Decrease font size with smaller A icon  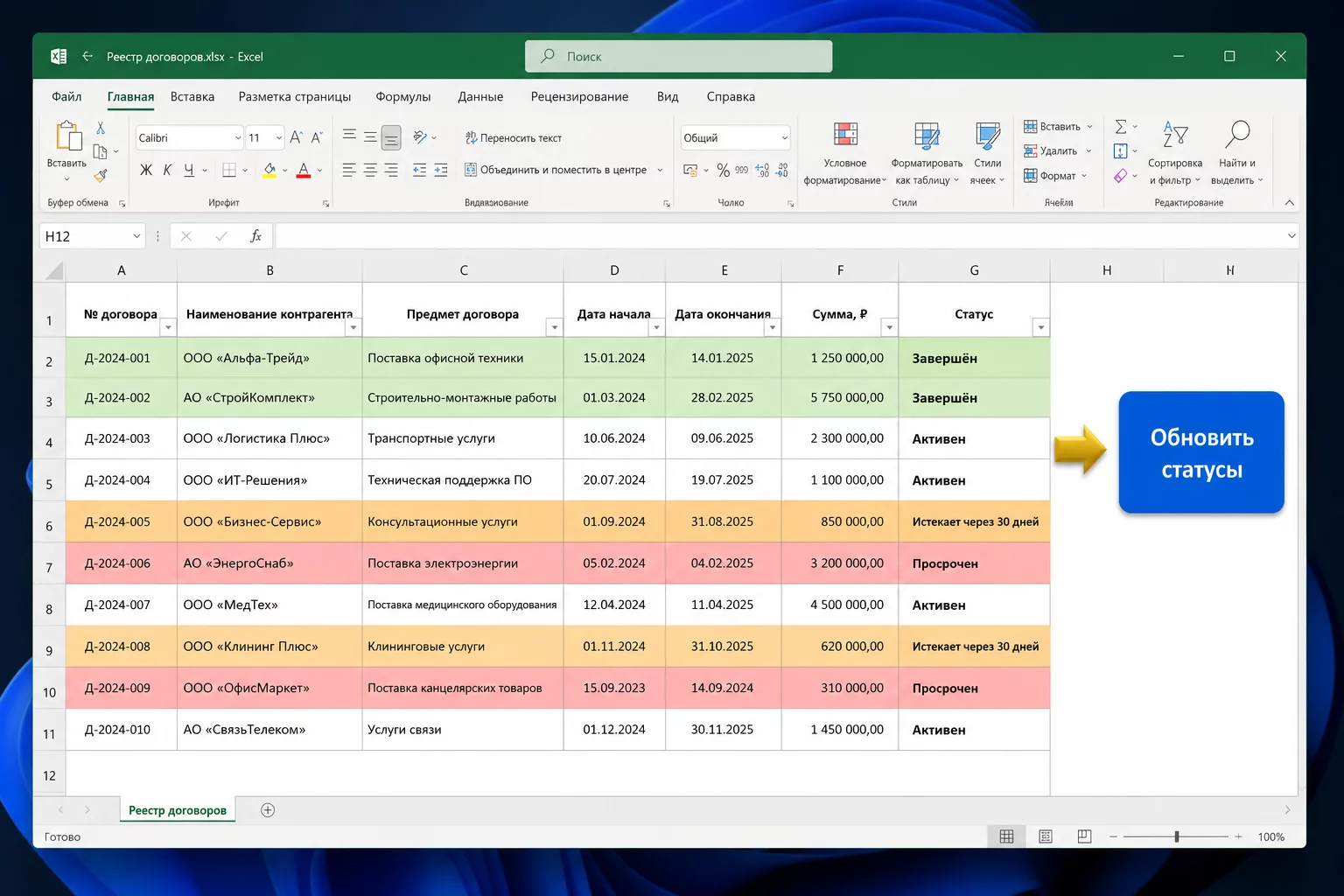(317, 137)
